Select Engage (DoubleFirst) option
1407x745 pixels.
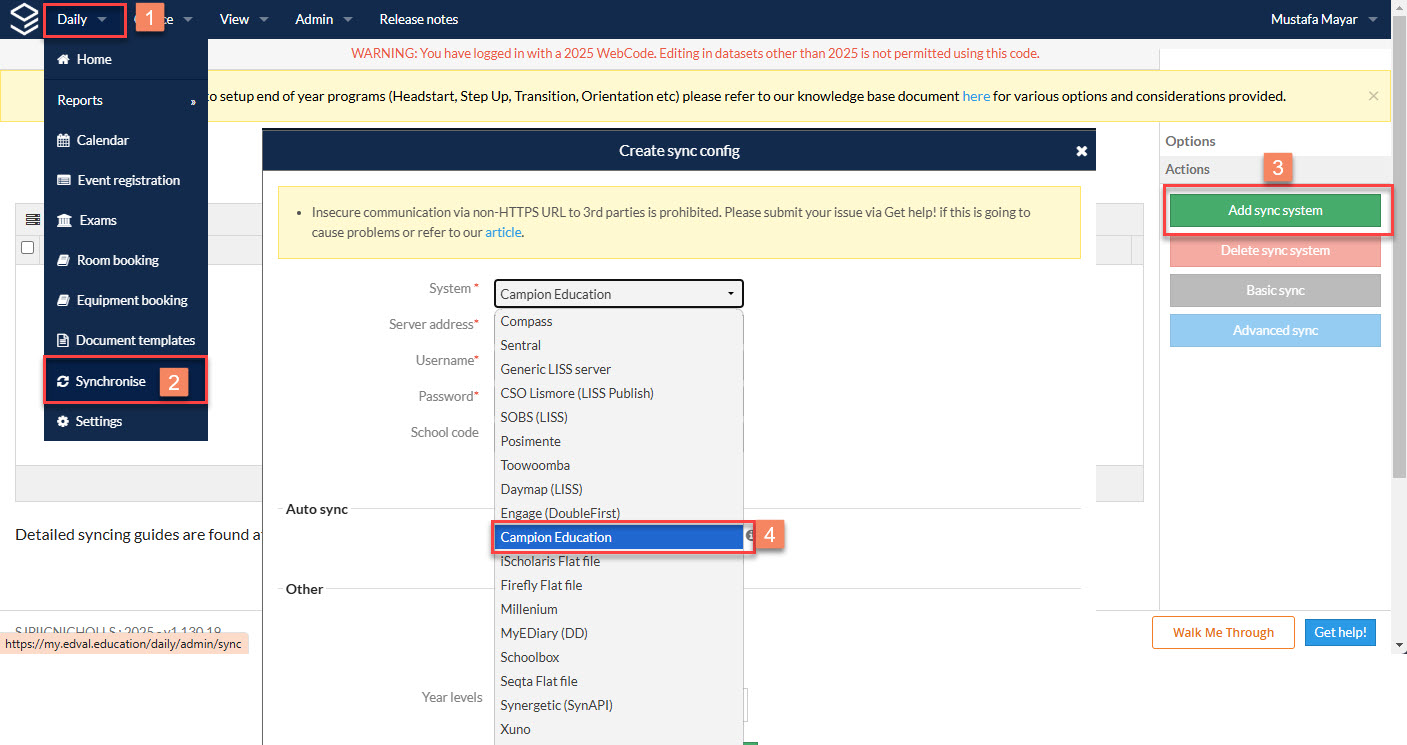(618, 514)
